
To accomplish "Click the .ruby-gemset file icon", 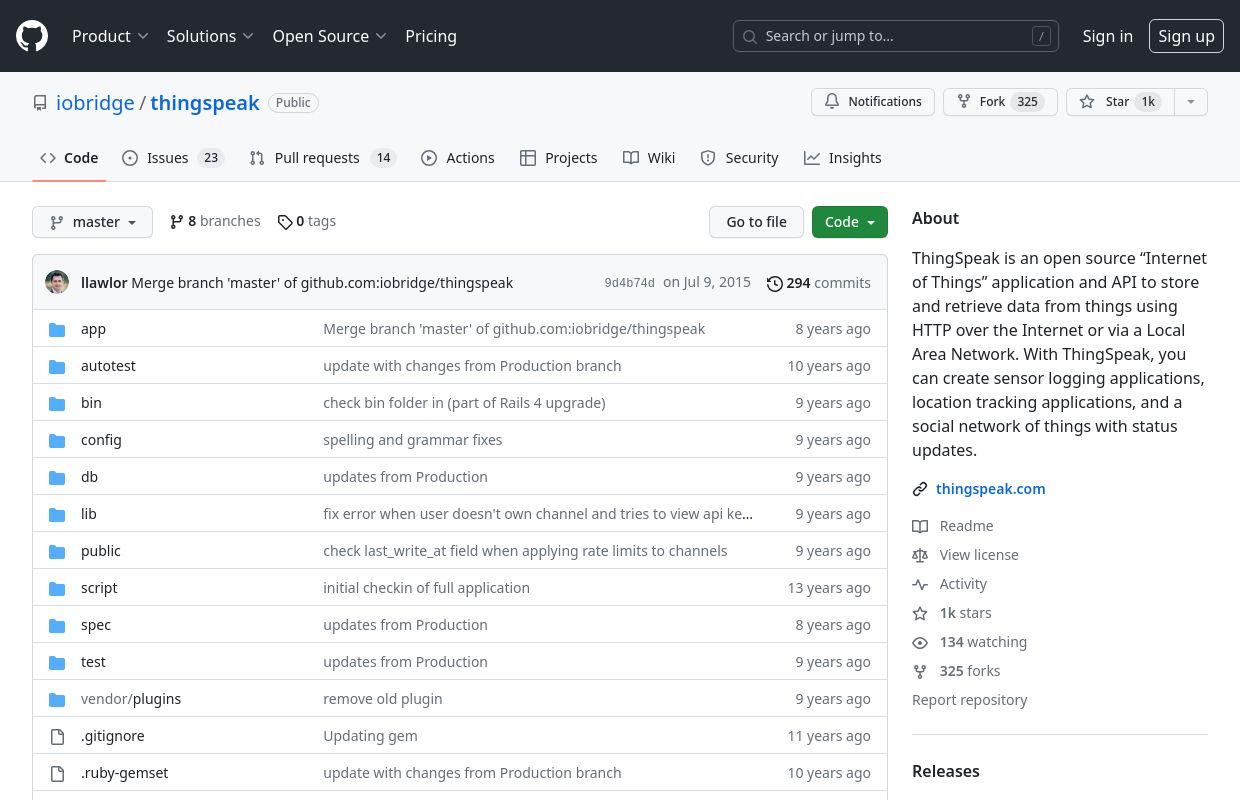I will [57, 773].
